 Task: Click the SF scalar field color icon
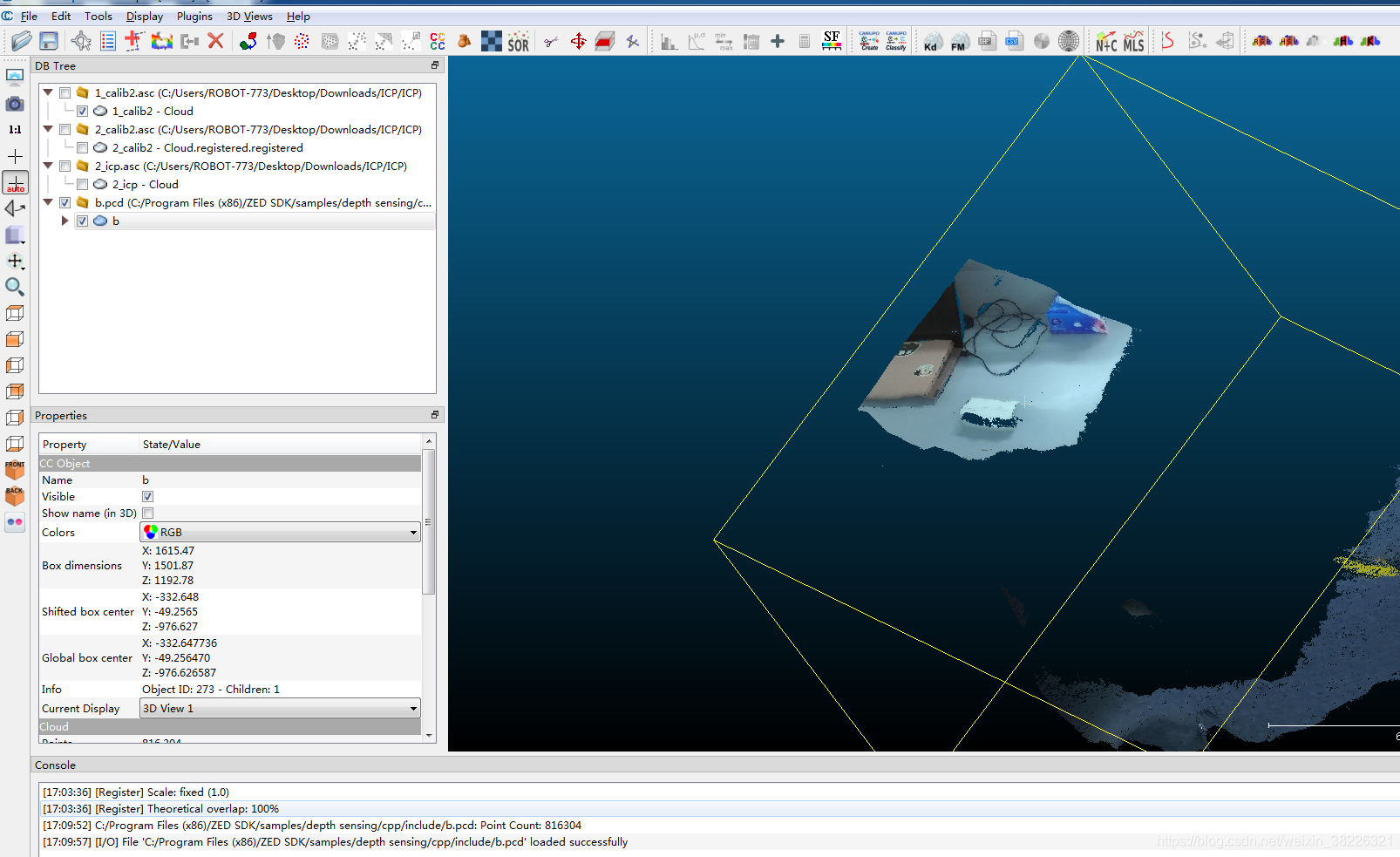[x=832, y=41]
